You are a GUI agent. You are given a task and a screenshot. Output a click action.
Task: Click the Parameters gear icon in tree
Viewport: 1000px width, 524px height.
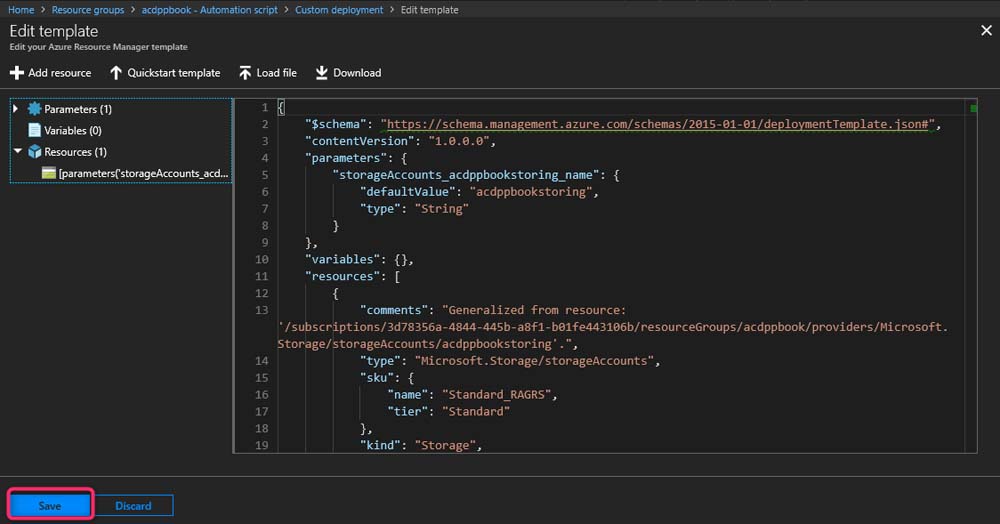click(35, 109)
